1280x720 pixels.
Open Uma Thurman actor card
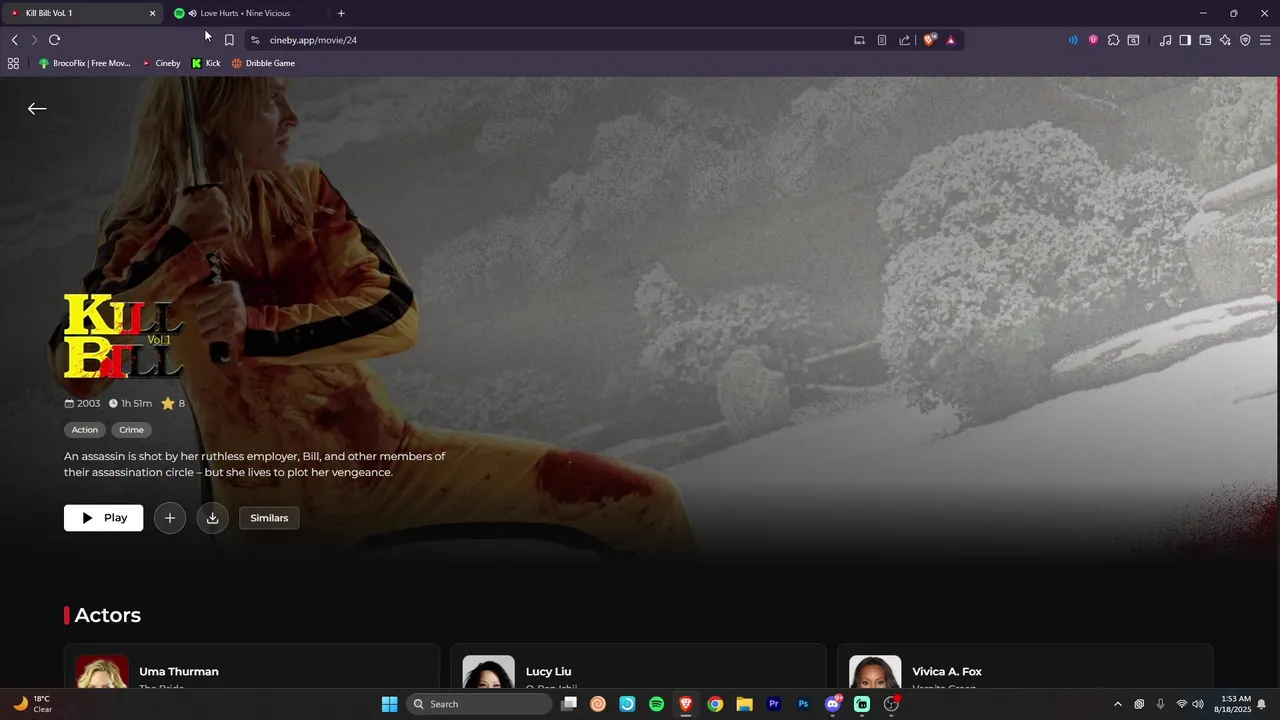click(251, 667)
